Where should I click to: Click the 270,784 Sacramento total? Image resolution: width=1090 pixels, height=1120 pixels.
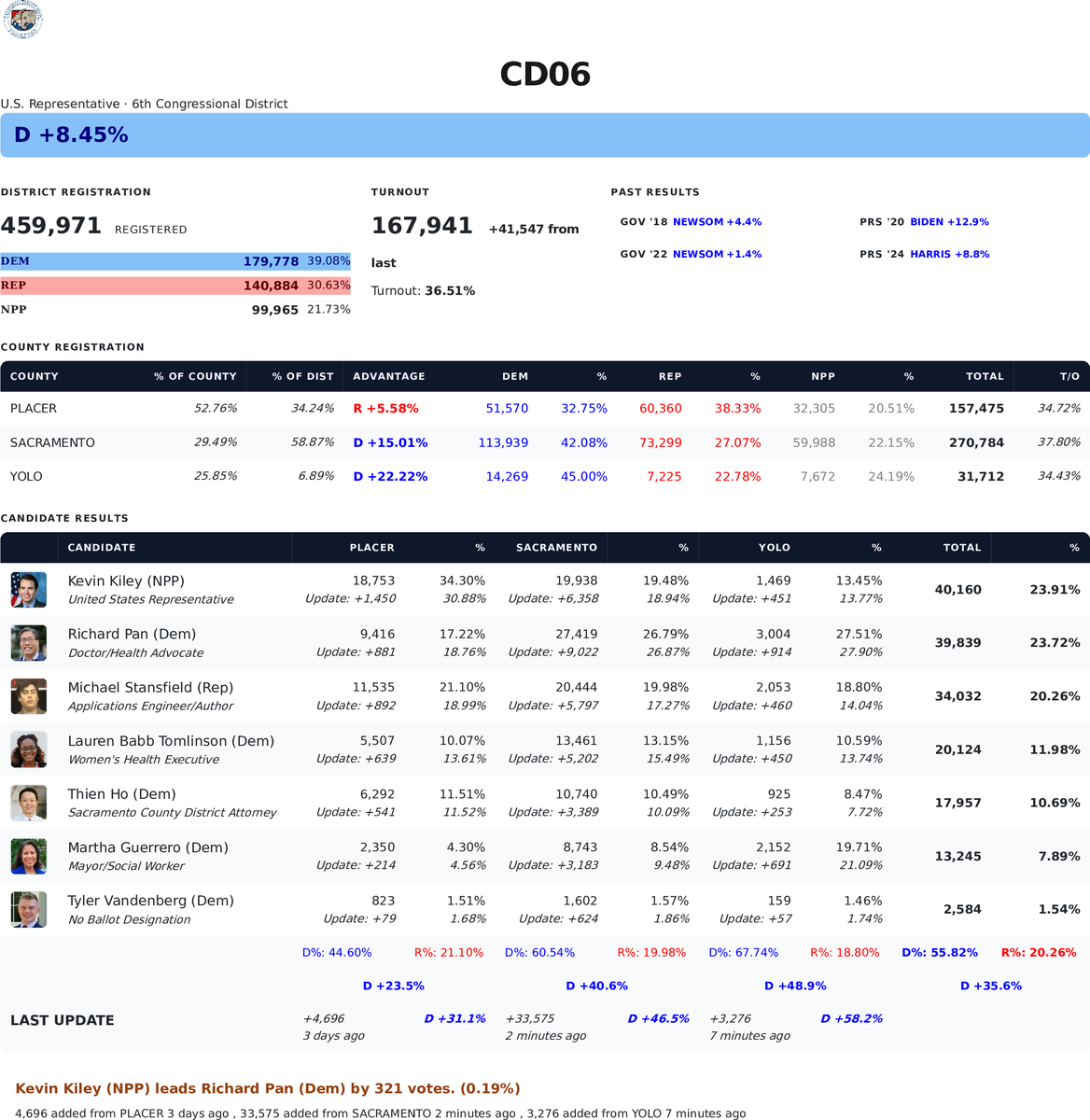[x=976, y=442]
